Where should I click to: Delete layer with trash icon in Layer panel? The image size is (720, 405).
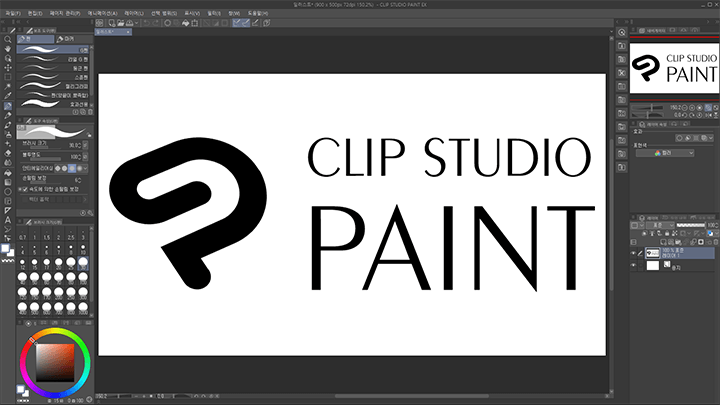click(715, 242)
